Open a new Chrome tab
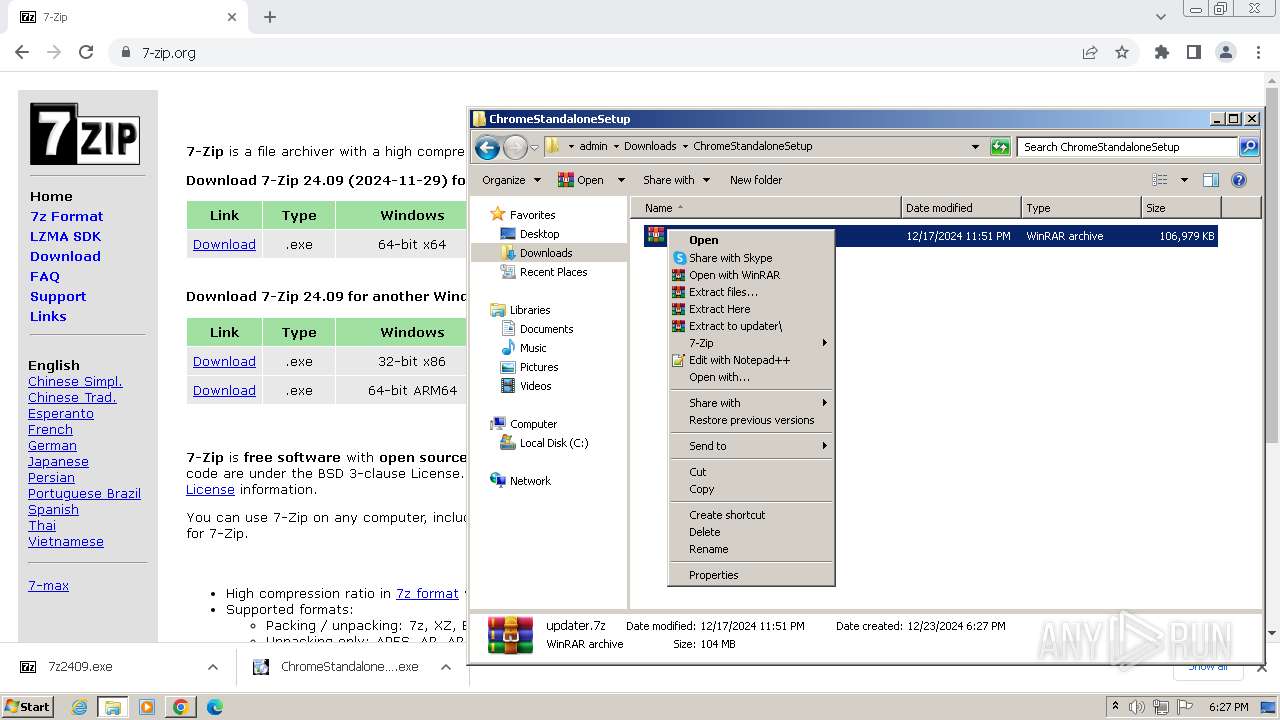Image resolution: width=1280 pixels, height=720 pixels. click(270, 17)
